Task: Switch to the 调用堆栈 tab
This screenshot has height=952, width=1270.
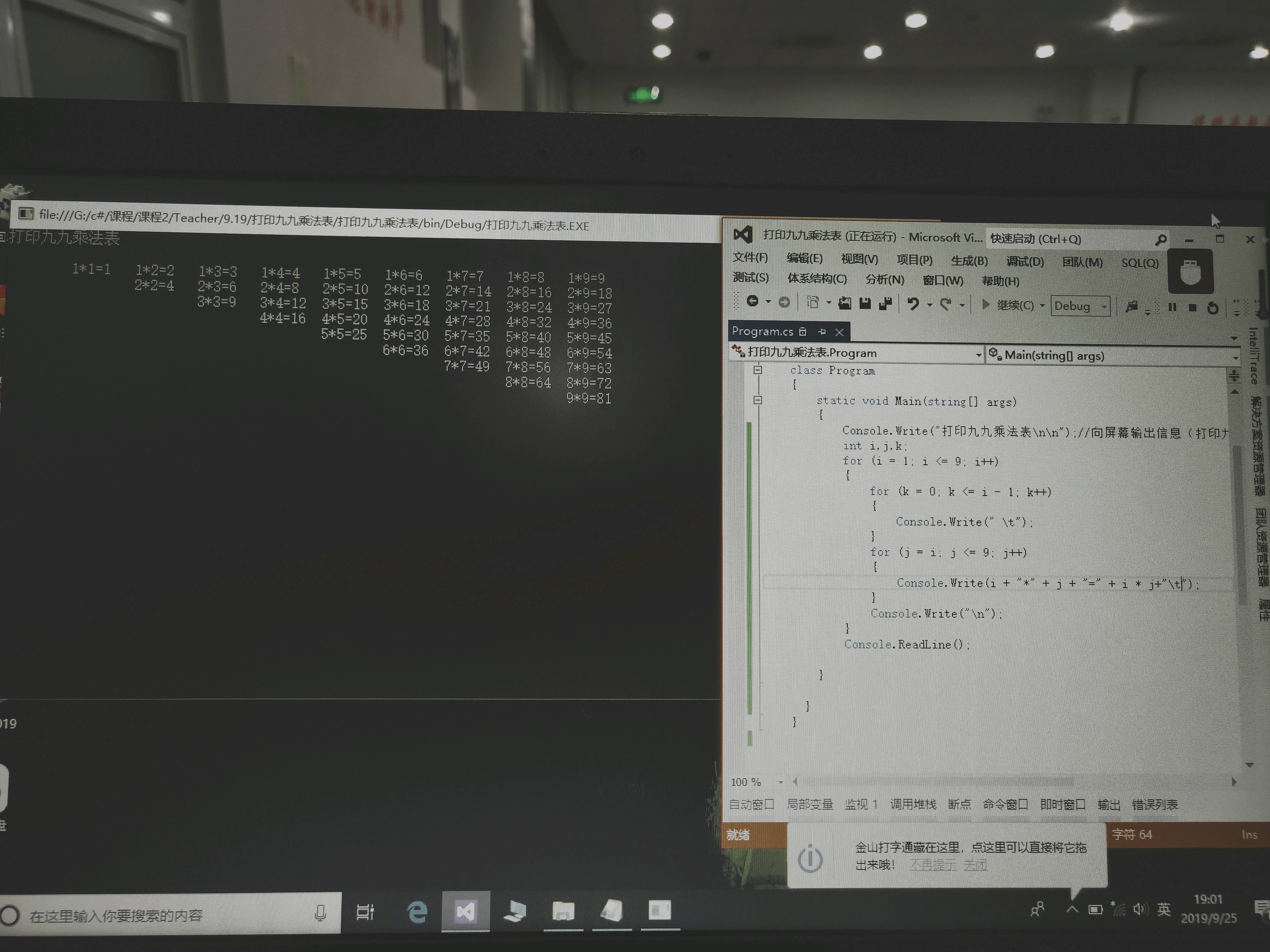Action: [913, 805]
